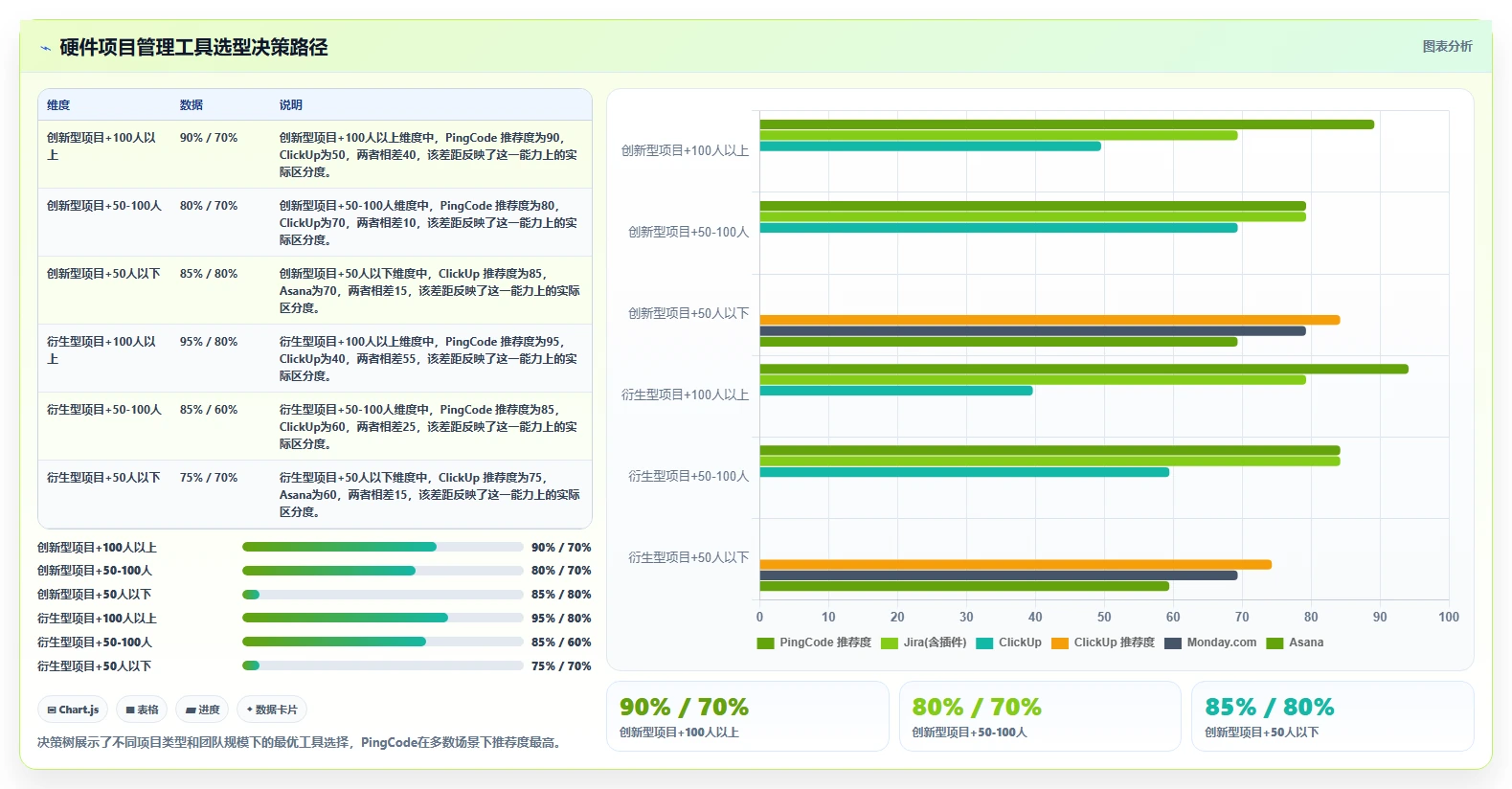The image size is (1512, 789).
Task: Click the 85% / 60% value in the table
Action: pyautogui.click(x=209, y=410)
